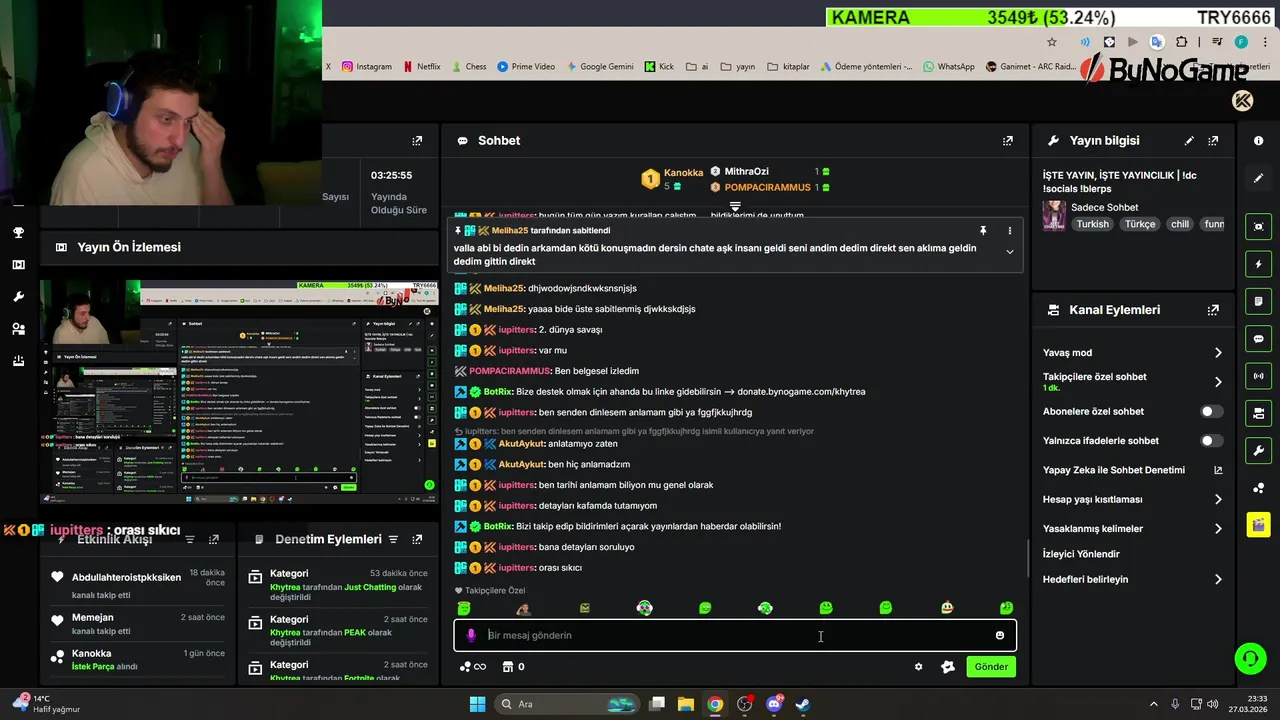Click the pin icon on pinned message
The image size is (1280, 720).
(x=983, y=231)
